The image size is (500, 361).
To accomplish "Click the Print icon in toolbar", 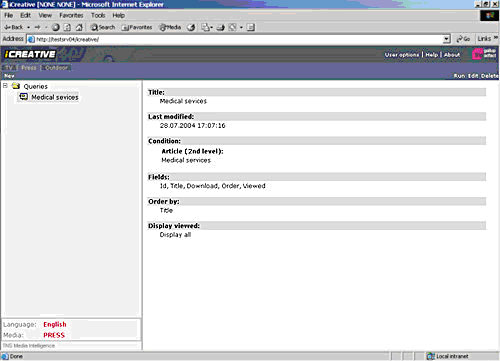I will click(220, 27).
